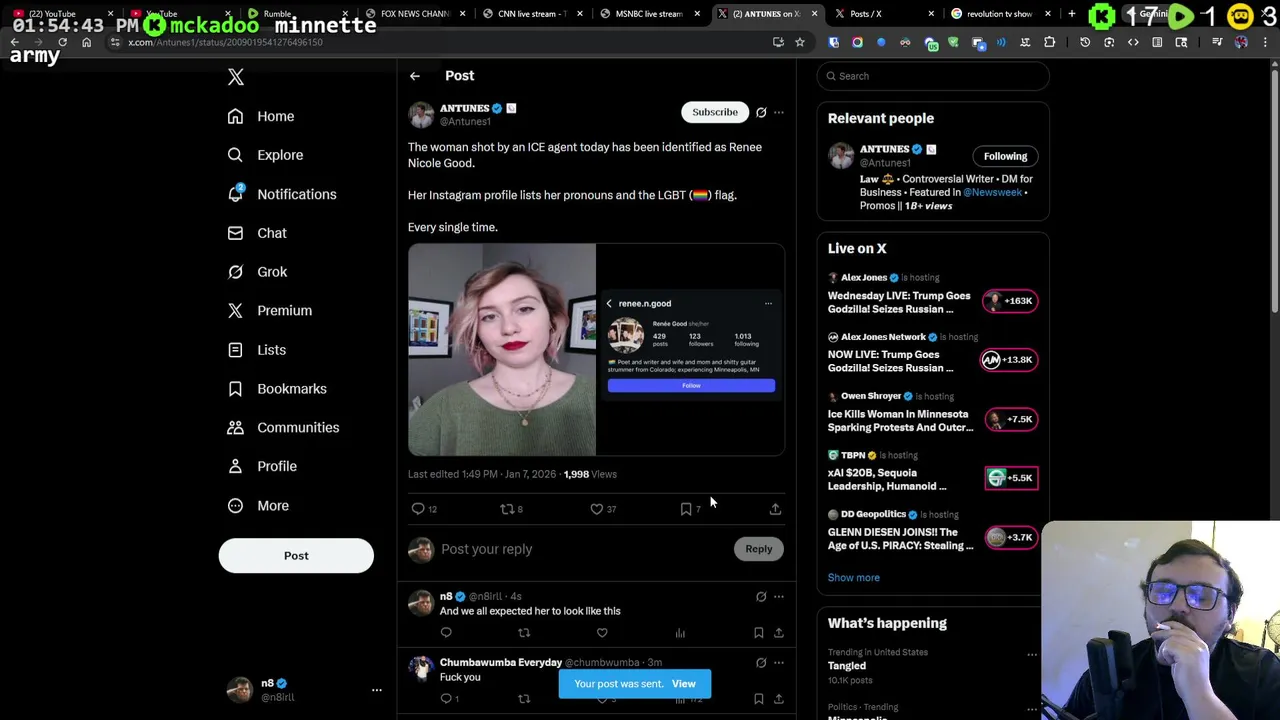Open the TBPN live +5.5K badge
1280x720 pixels.
[1011, 478]
